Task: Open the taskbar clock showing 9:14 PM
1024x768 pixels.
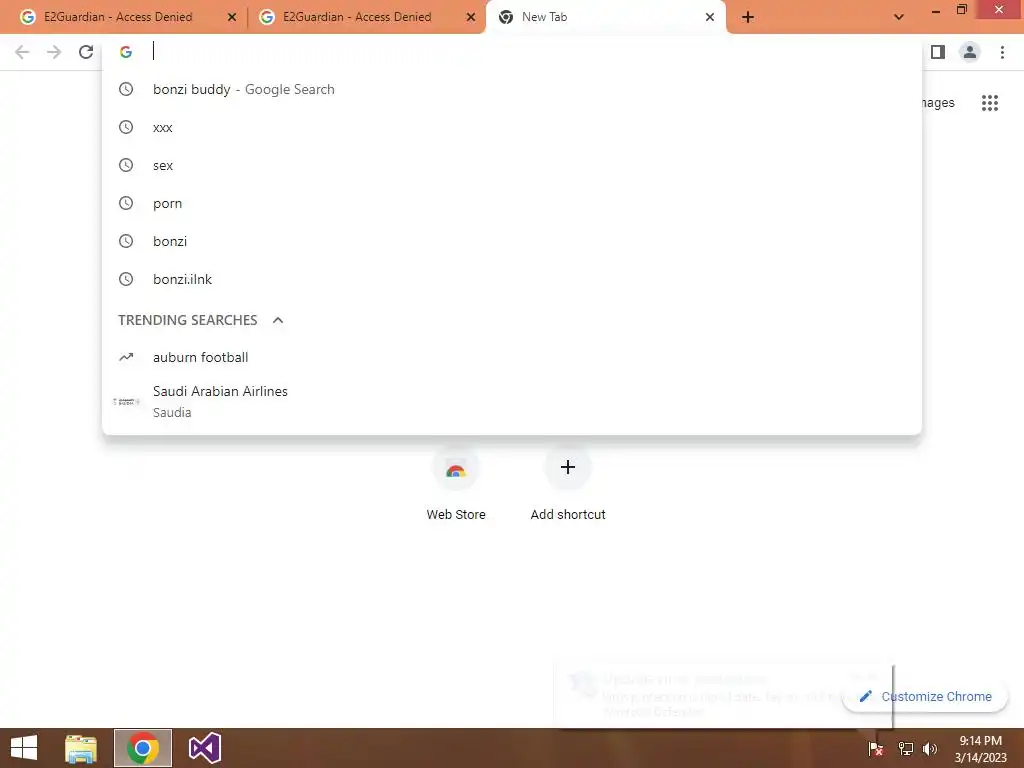Action: [980, 748]
